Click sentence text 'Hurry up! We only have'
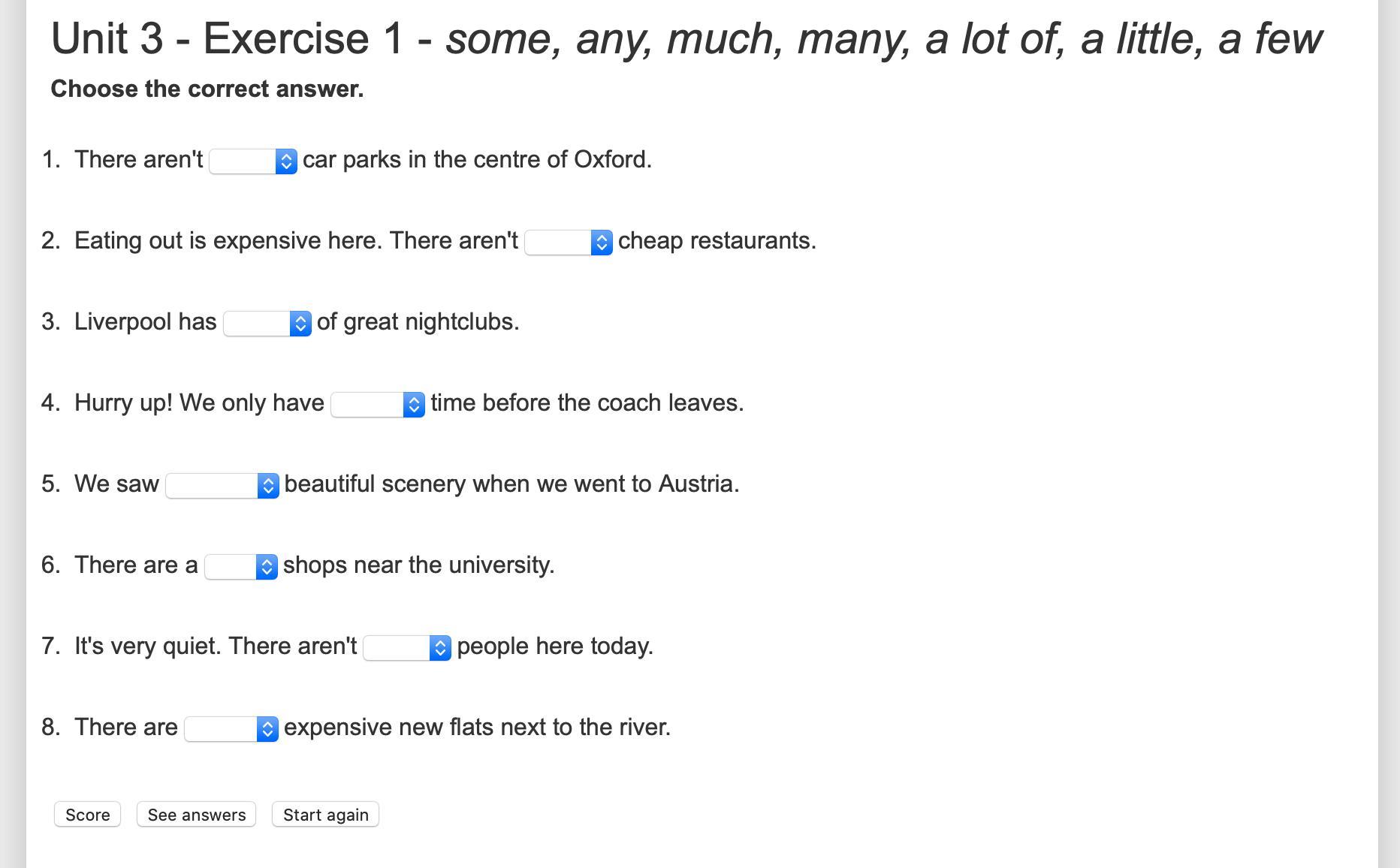 pyautogui.click(x=199, y=403)
